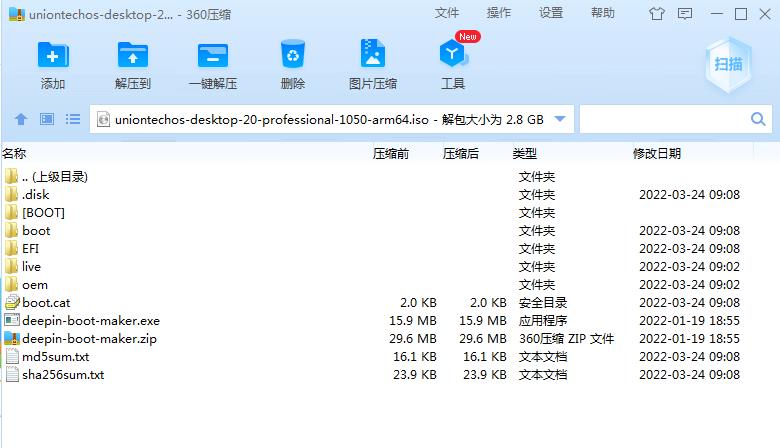Sort by the 压缩后 column header
The image size is (780, 448).
tap(461, 154)
